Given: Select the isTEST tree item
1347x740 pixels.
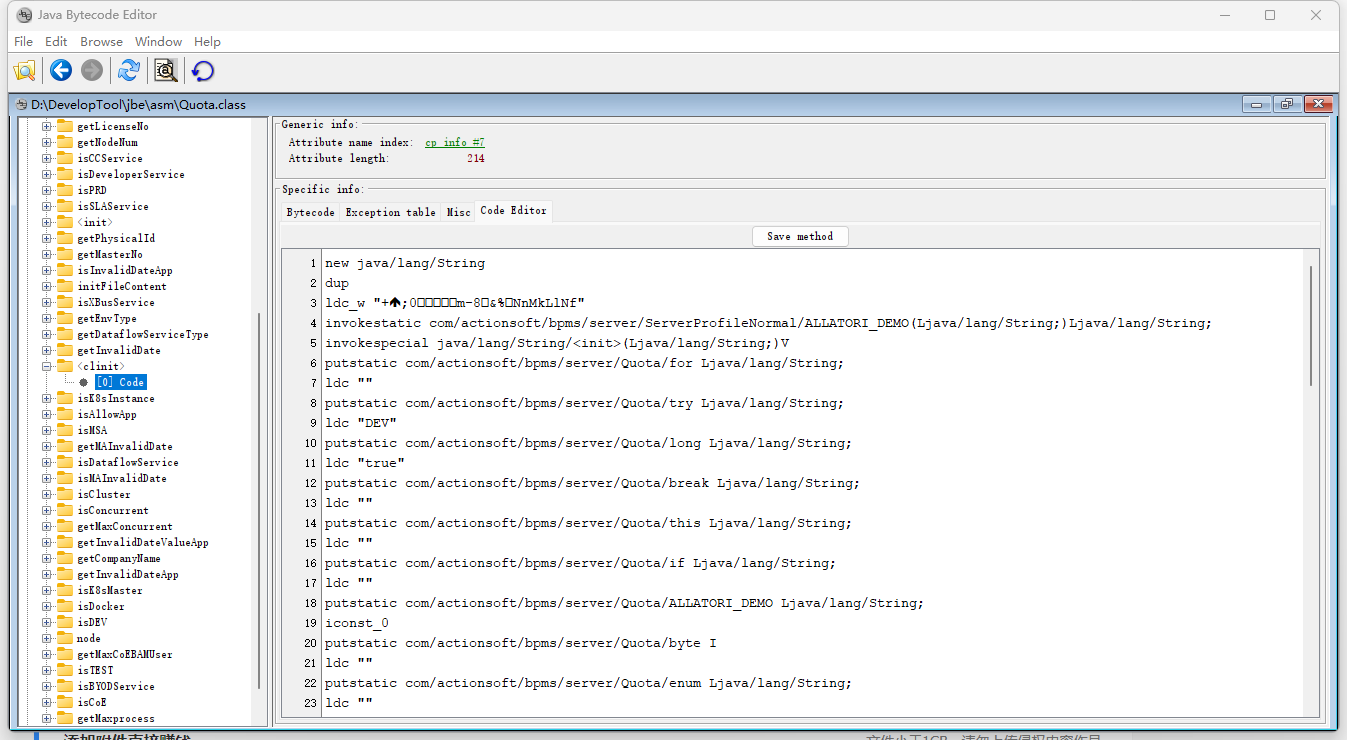Looking at the screenshot, I should (95, 670).
